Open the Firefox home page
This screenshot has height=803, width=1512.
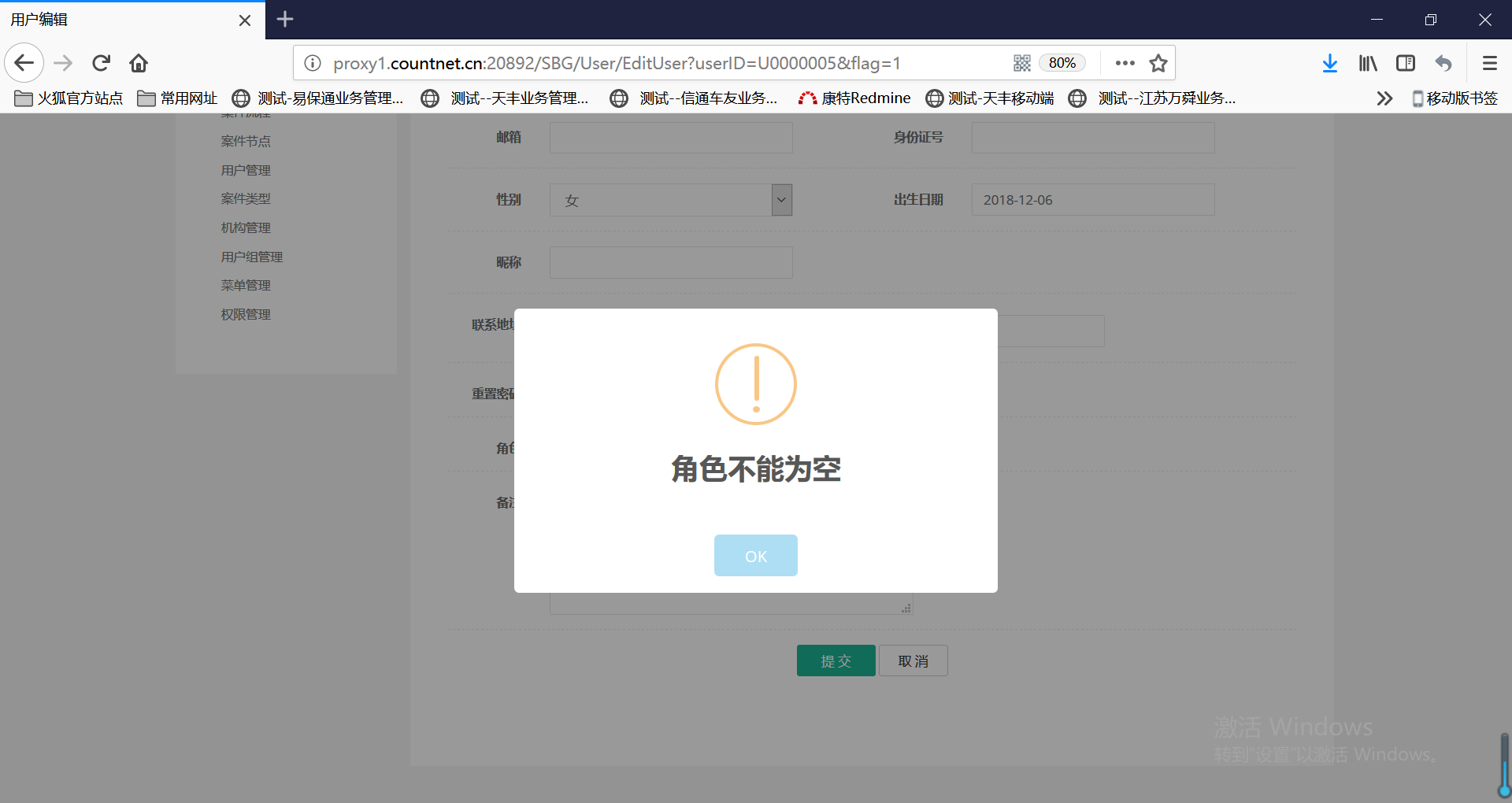139,63
